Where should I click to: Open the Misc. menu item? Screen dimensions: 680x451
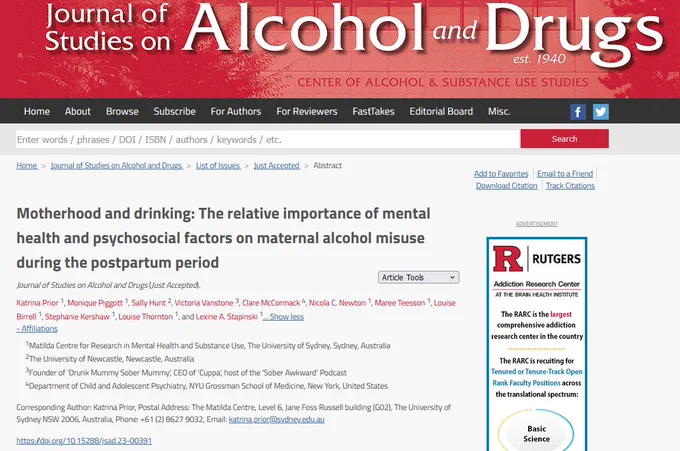coord(499,111)
